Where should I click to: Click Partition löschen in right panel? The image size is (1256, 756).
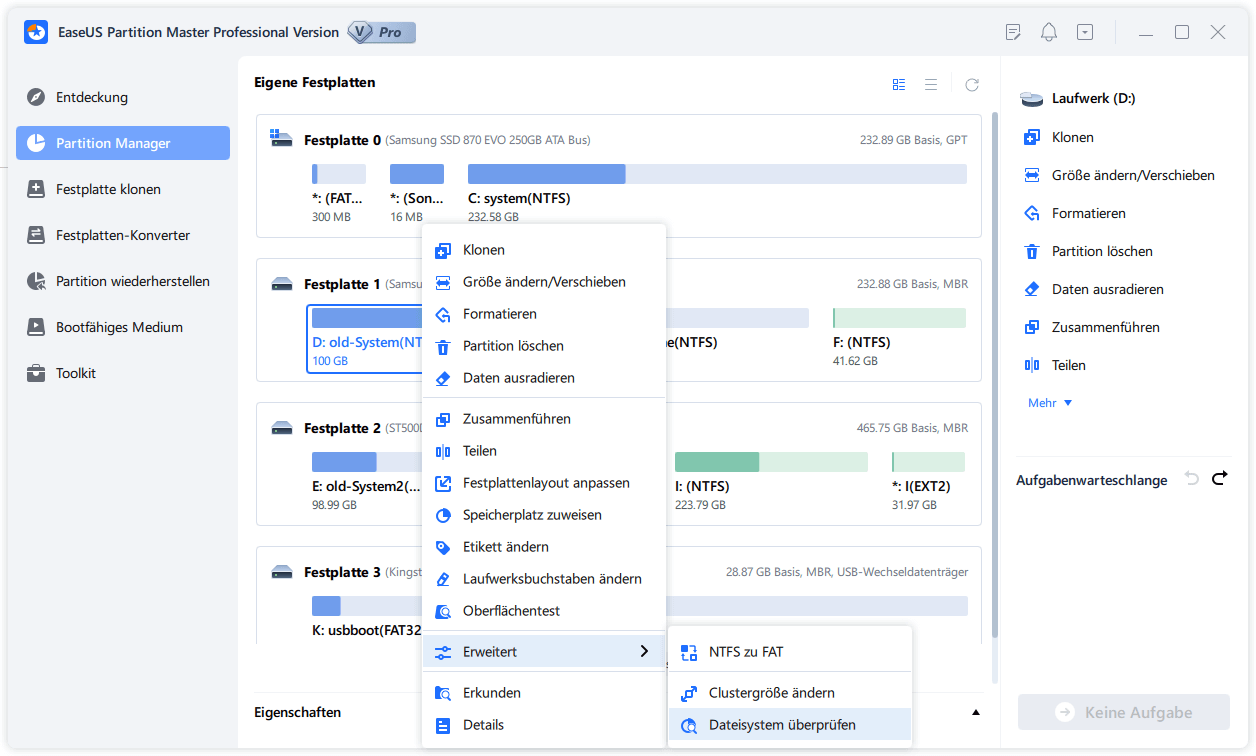[x=1087, y=251]
